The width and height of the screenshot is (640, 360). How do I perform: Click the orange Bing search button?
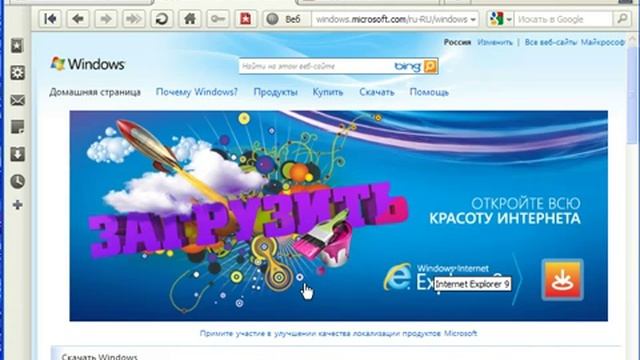tap(430, 66)
